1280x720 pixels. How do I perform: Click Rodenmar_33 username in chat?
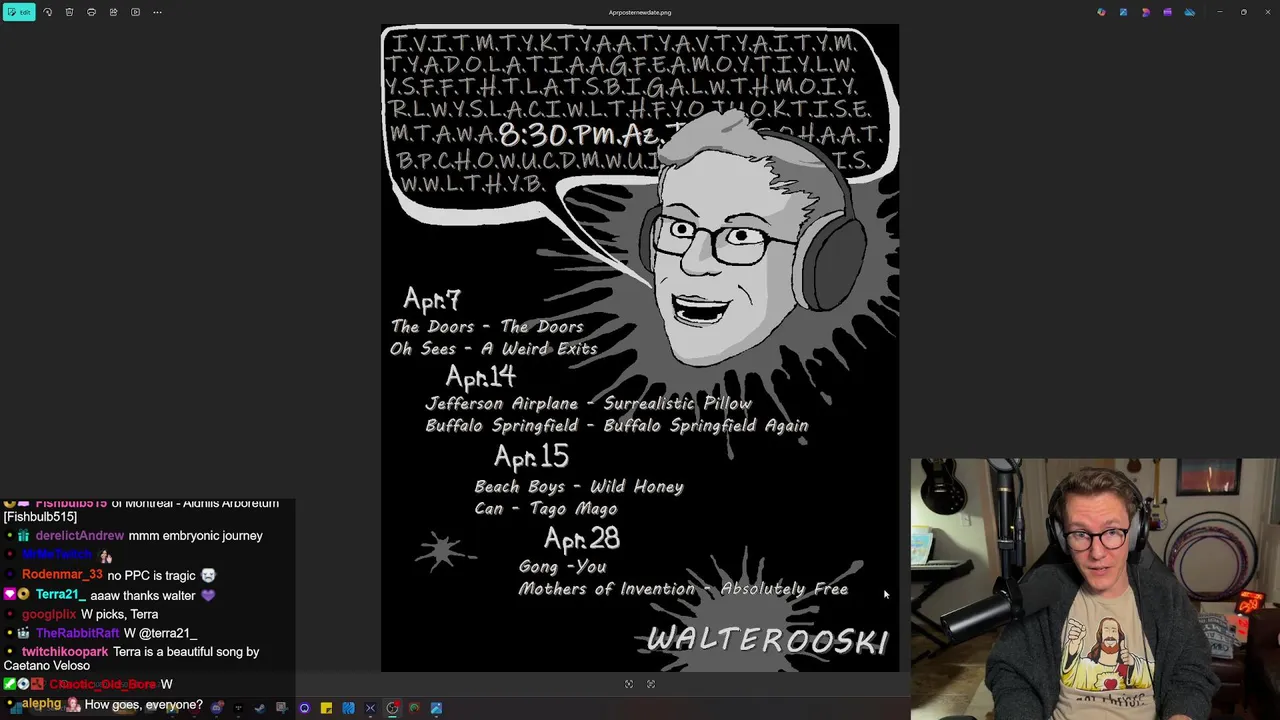click(x=62, y=575)
